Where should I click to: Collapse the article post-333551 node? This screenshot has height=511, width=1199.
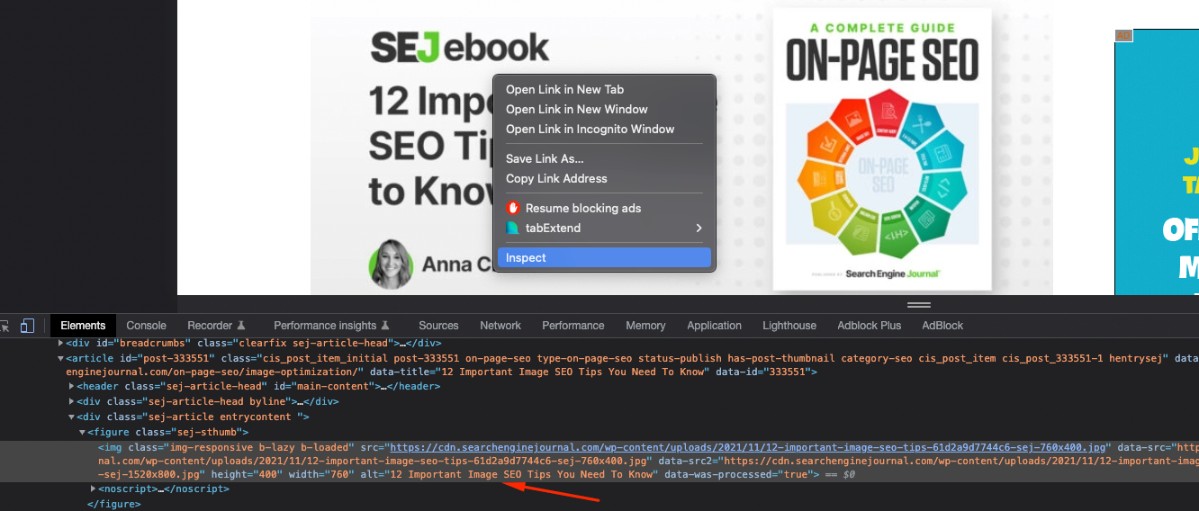click(60, 358)
